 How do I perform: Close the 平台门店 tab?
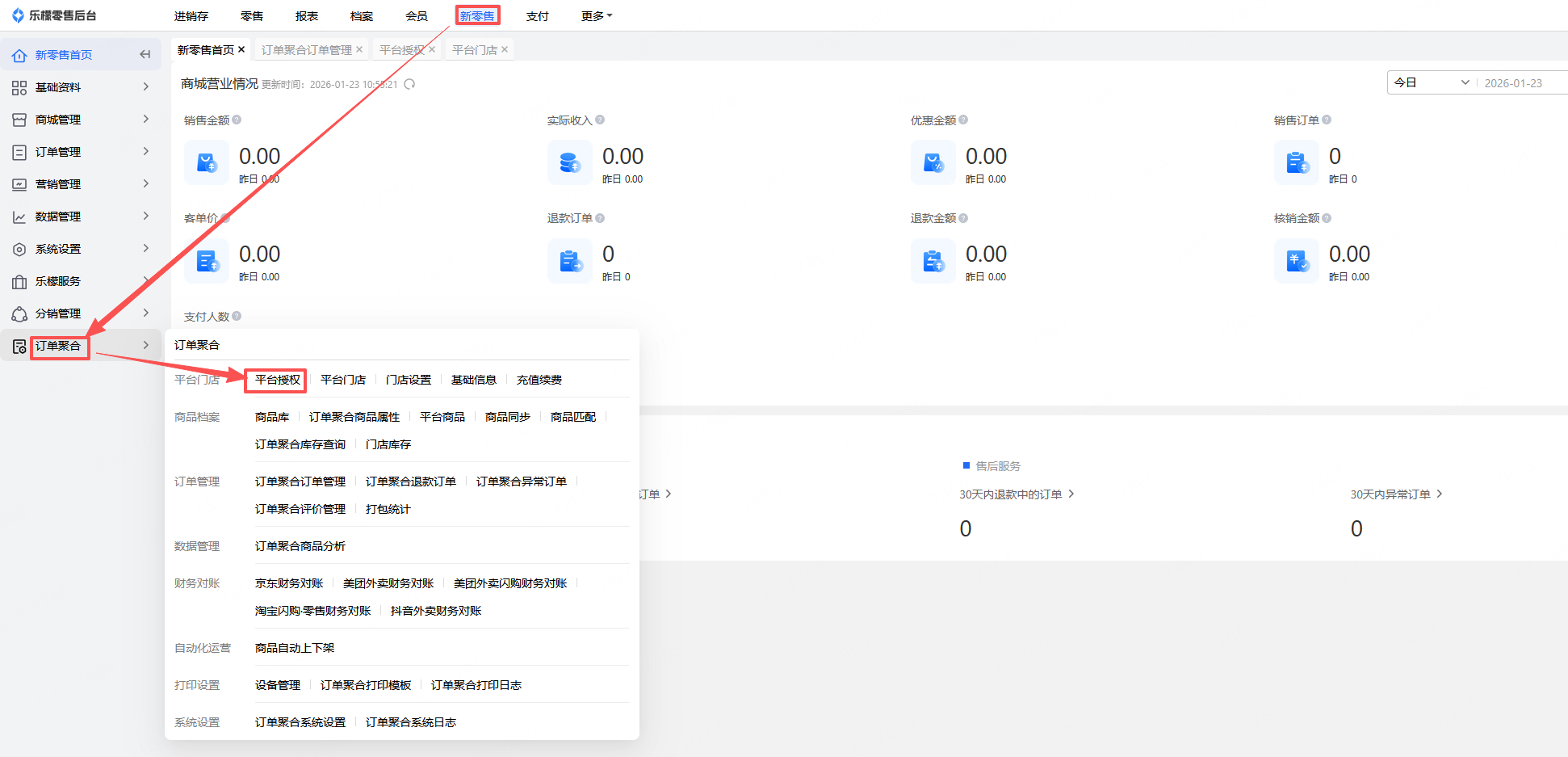pos(505,49)
